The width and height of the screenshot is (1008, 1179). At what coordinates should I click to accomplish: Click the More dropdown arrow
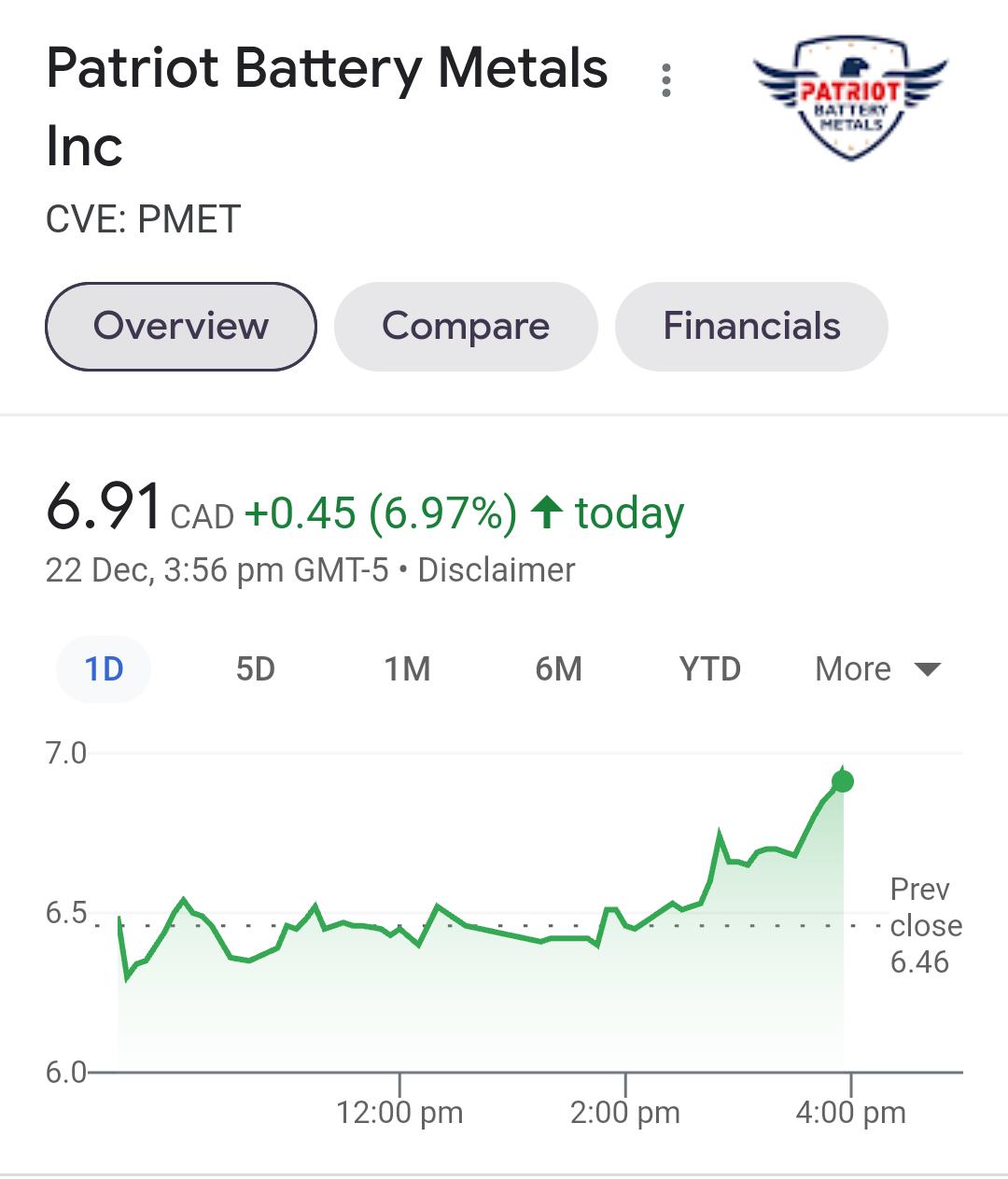(x=928, y=669)
